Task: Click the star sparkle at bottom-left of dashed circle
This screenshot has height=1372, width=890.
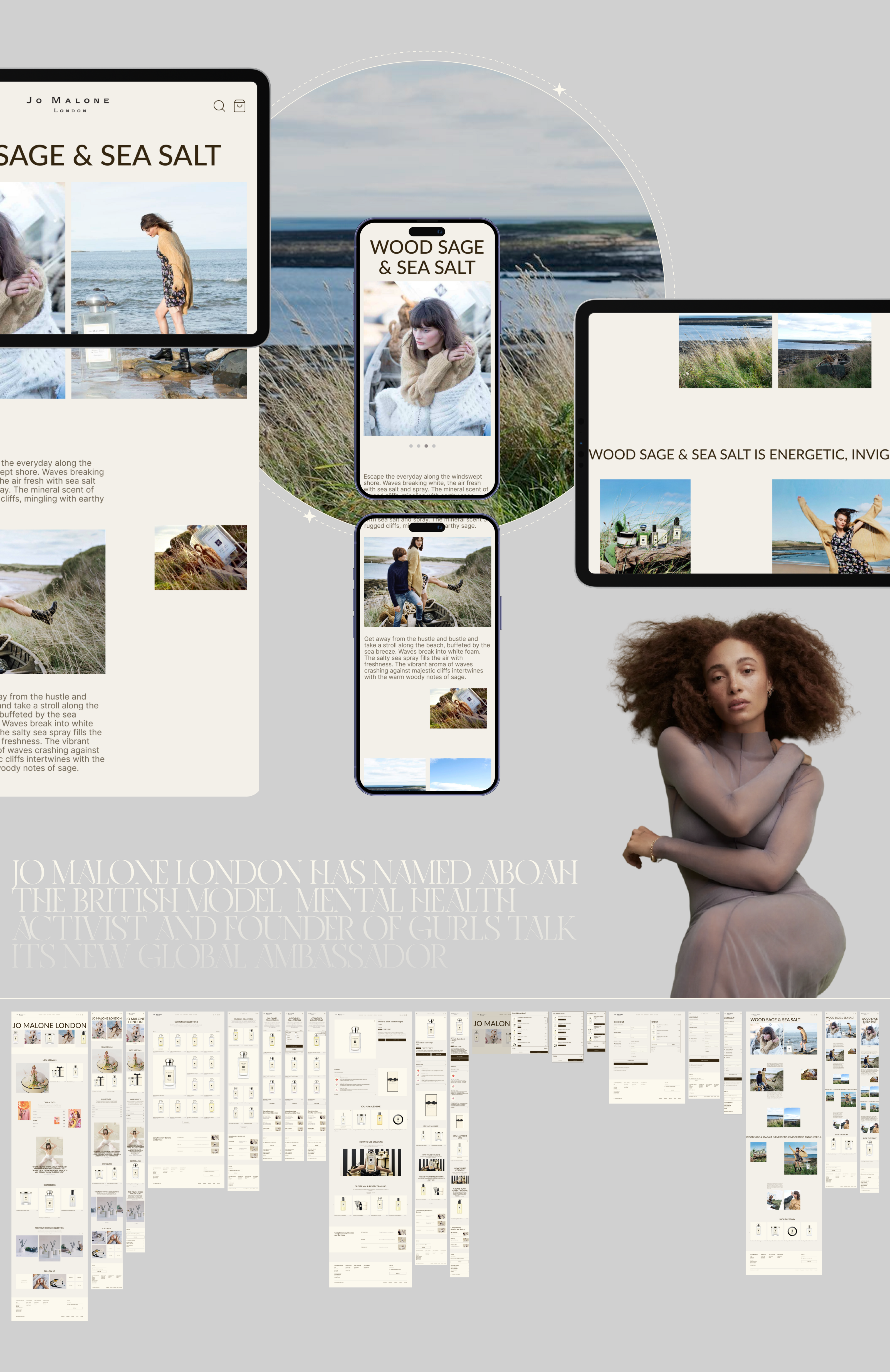Action: [x=310, y=516]
